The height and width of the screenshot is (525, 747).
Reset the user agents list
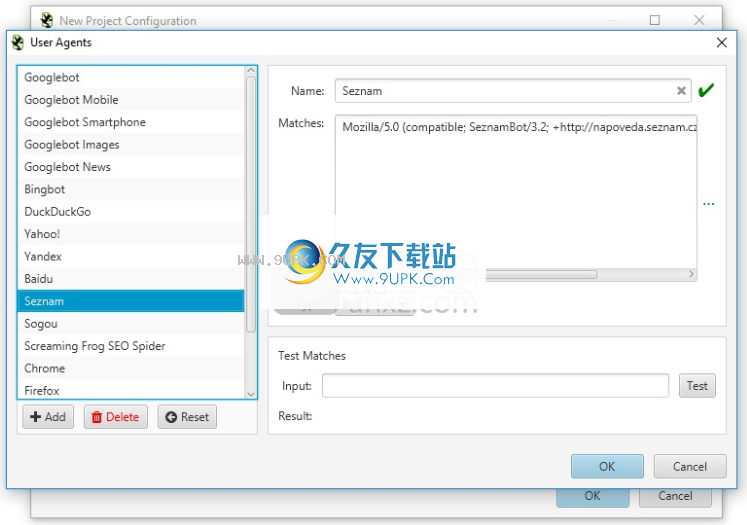tap(187, 417)
